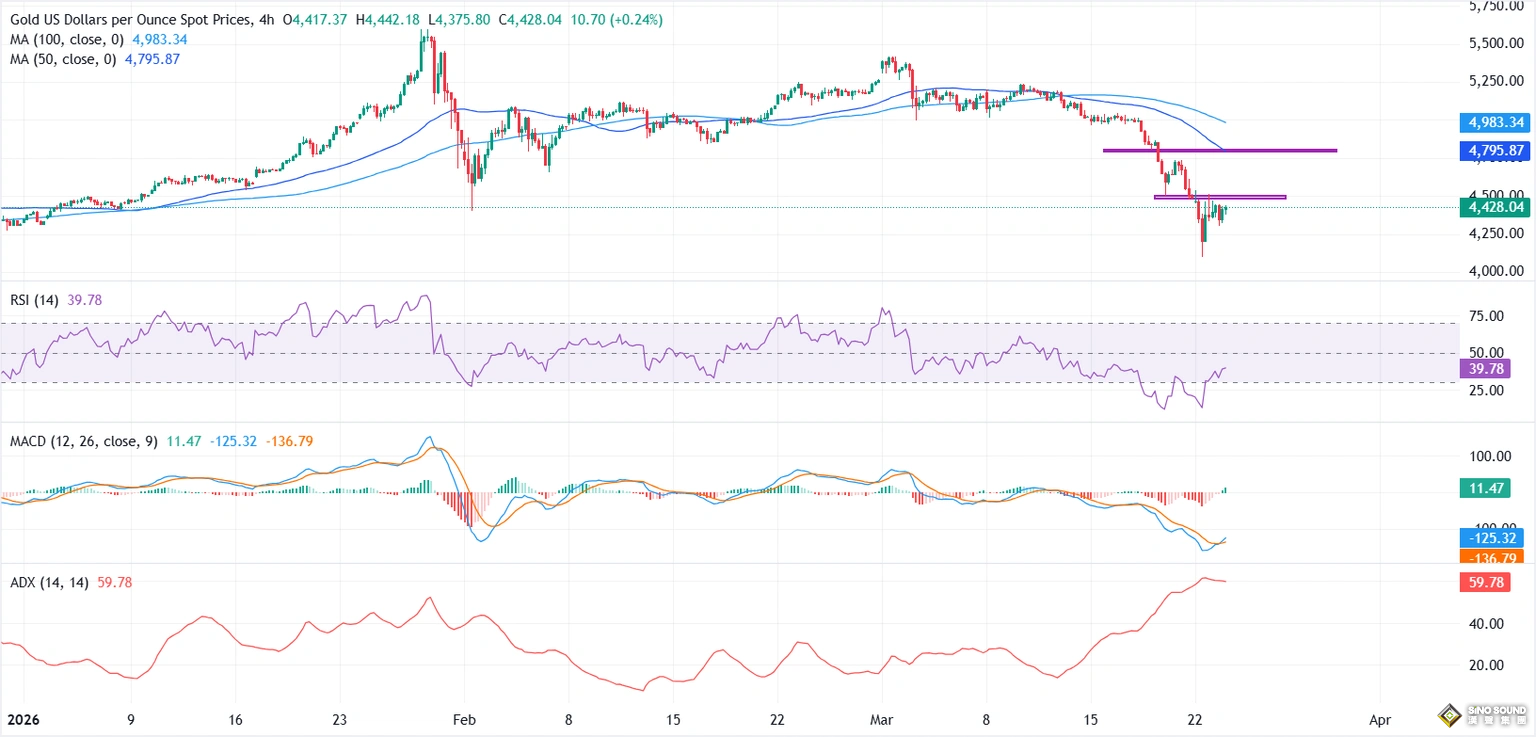Click the blue MA 50 price flag 4,795.87

point(1495,150)
